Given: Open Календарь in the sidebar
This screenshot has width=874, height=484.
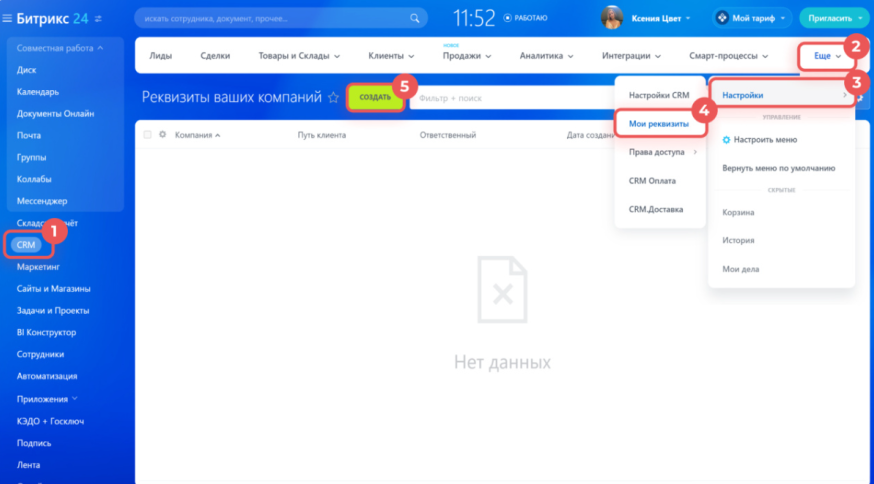Looking at the screenshot, I should [x=37, y=92].
